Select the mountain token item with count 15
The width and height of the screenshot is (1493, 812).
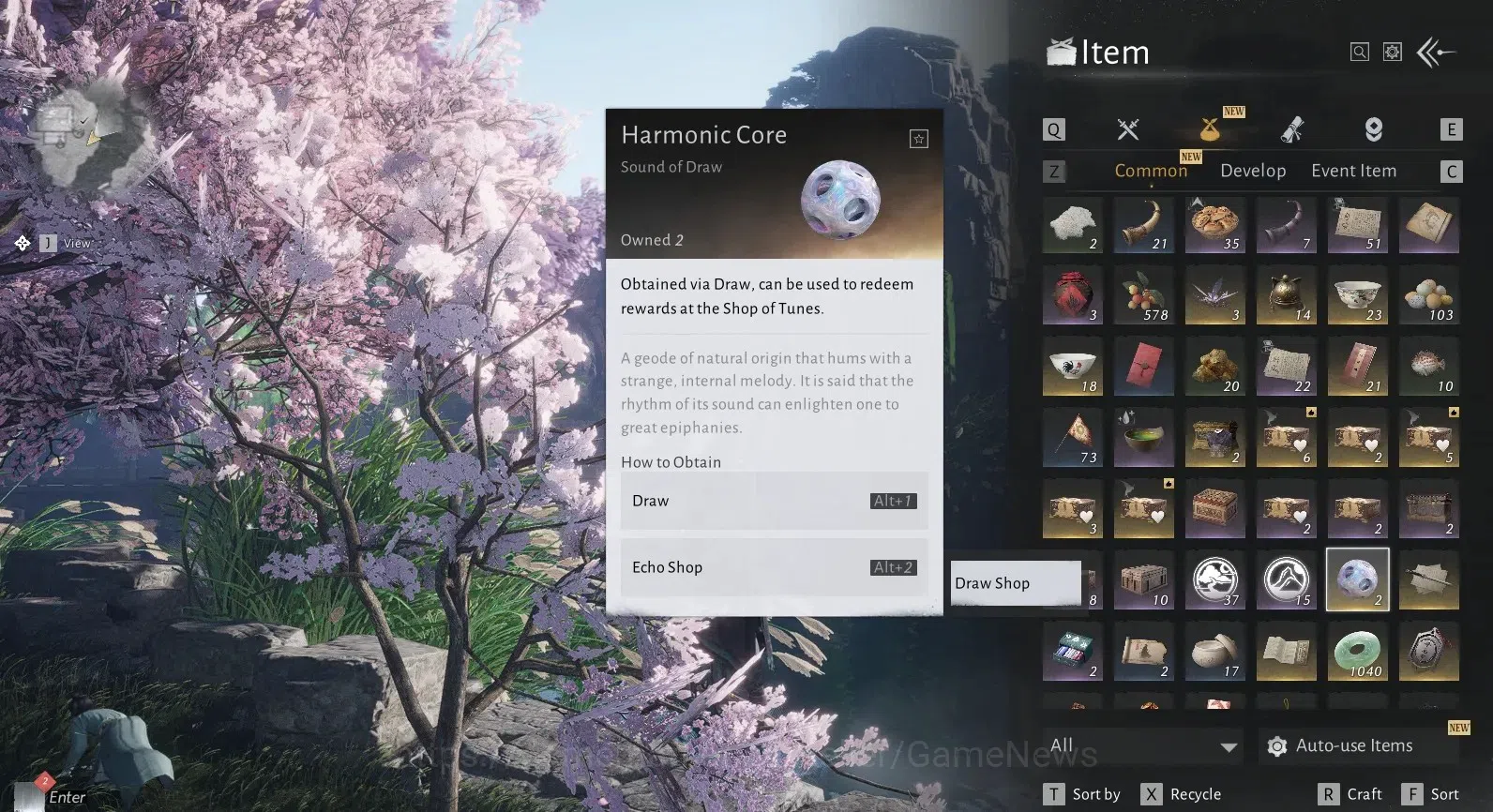point(1287,580)
